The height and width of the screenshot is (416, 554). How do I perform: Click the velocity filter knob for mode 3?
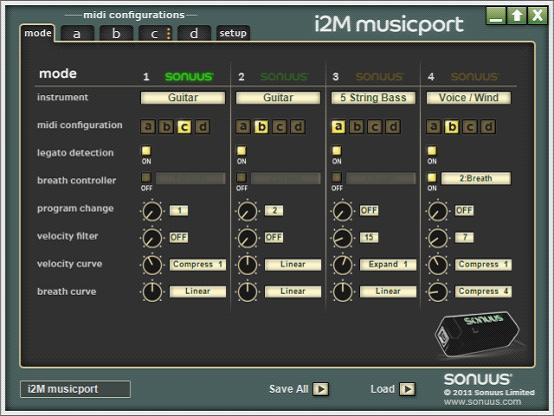pos(343,238)
